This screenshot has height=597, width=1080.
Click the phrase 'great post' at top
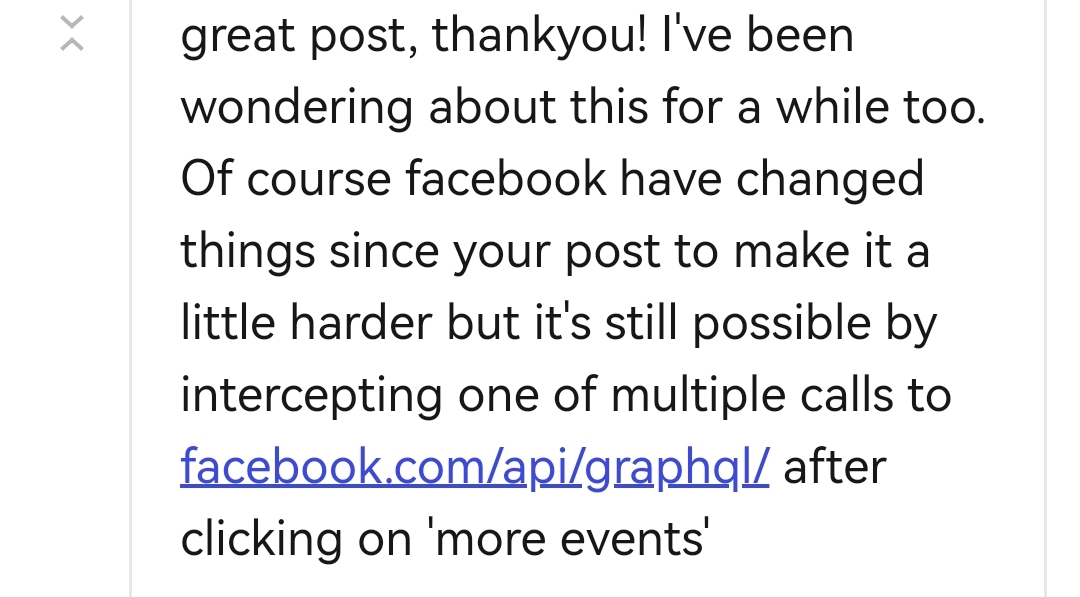pyautogui.click(x=298, y=38)
